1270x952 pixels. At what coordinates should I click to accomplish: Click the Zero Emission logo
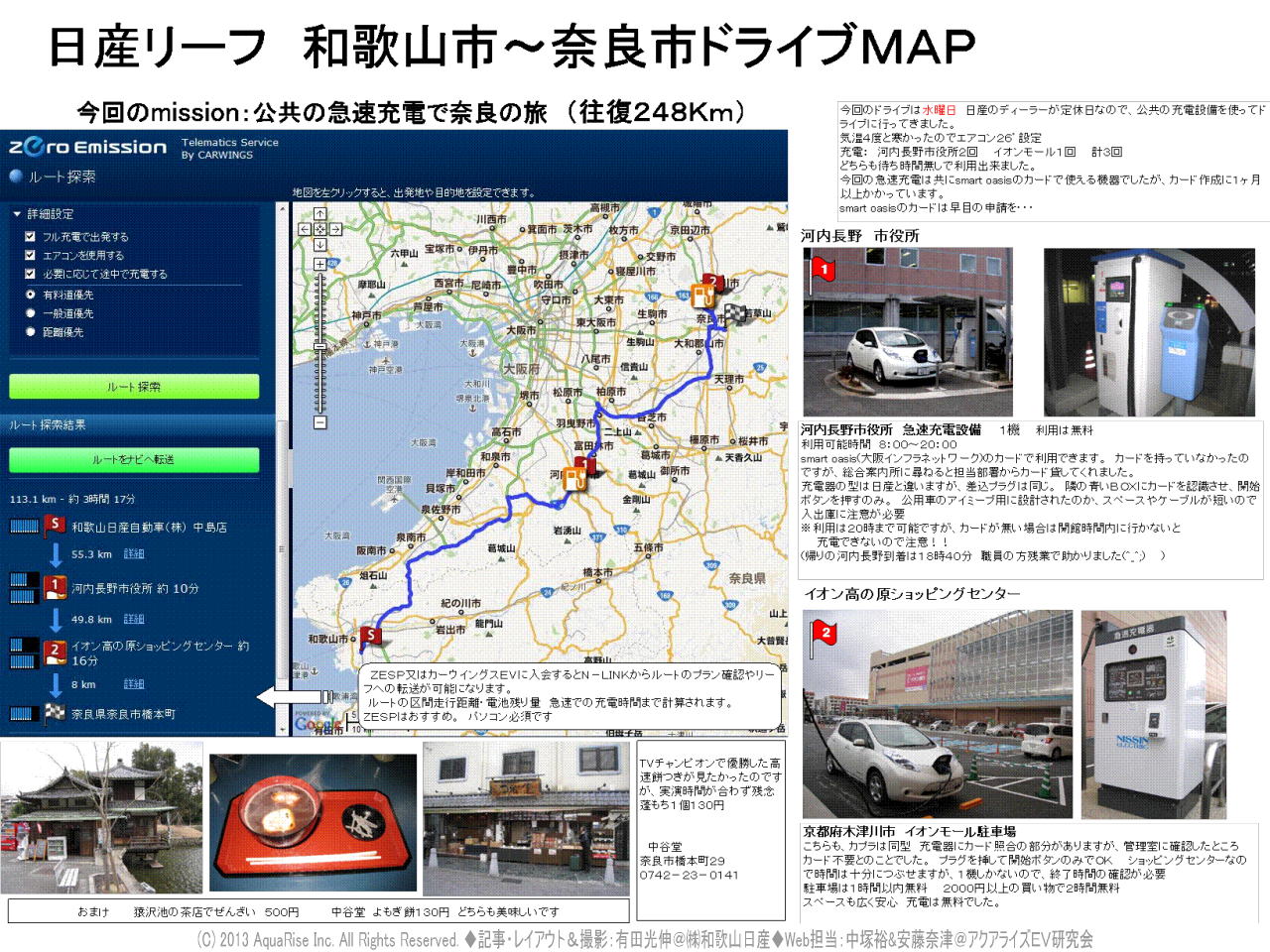[88, 147]
